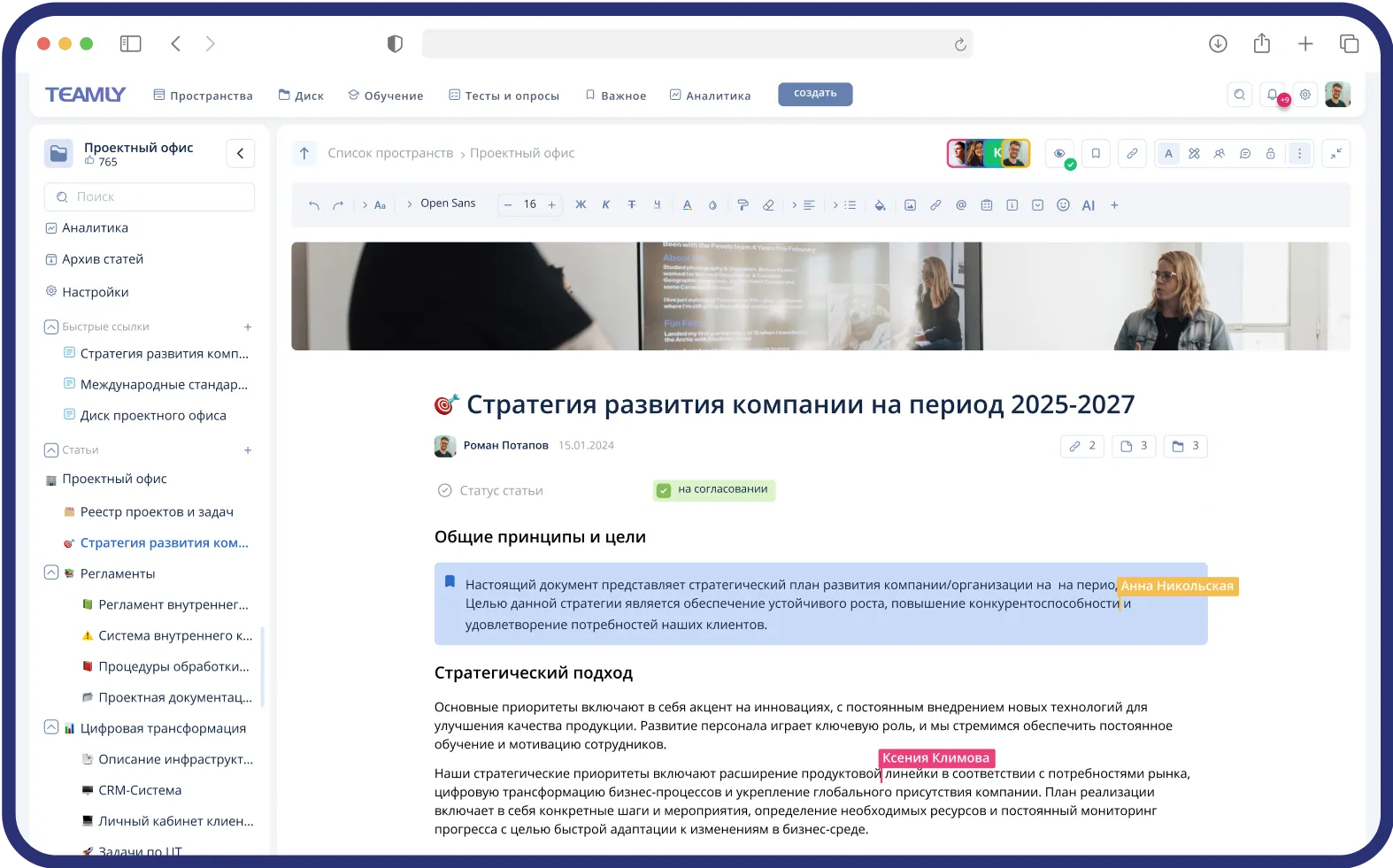The height and width of the screenshot is (868, 1393).
Task: Expand the list type dropdown
Action: (x=845, y=205)
